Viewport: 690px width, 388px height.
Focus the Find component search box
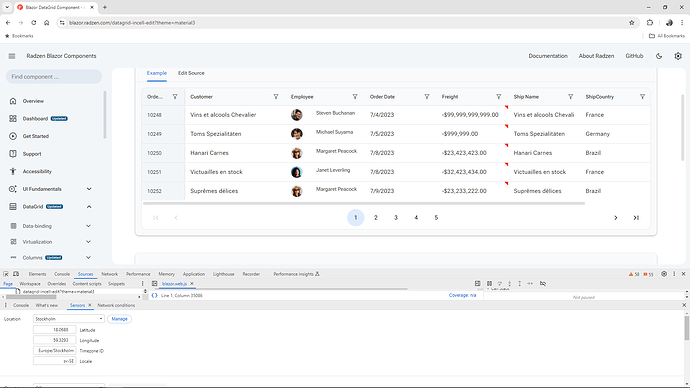[x=54, y=77]
